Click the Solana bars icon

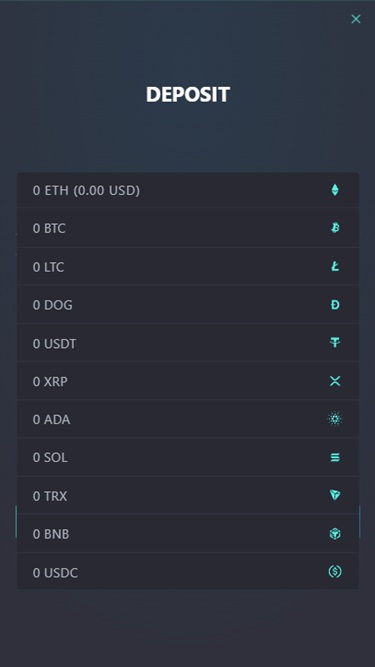coord(335,457)
